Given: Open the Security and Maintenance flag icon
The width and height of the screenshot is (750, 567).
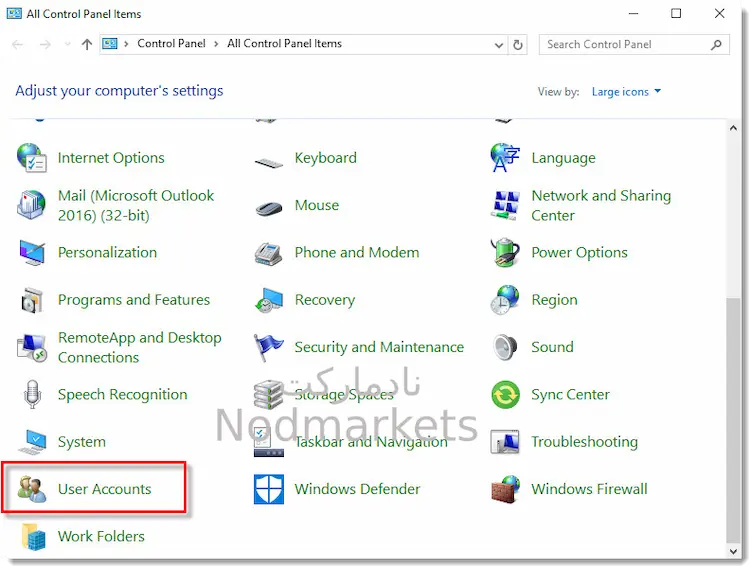Looking at the screenshot, I should coord(269,347).
